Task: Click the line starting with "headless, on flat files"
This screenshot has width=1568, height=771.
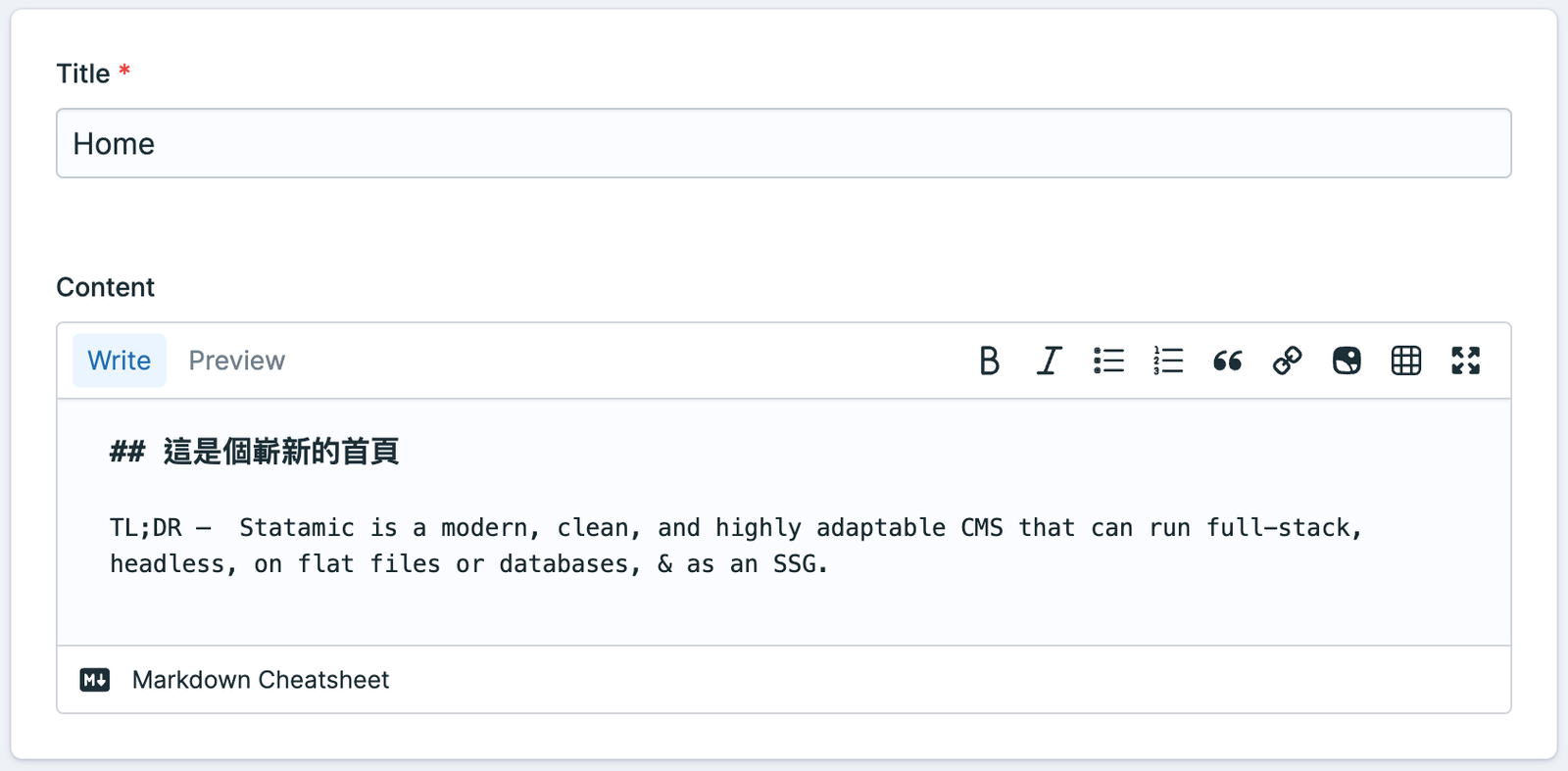Action: click(468, 564)
